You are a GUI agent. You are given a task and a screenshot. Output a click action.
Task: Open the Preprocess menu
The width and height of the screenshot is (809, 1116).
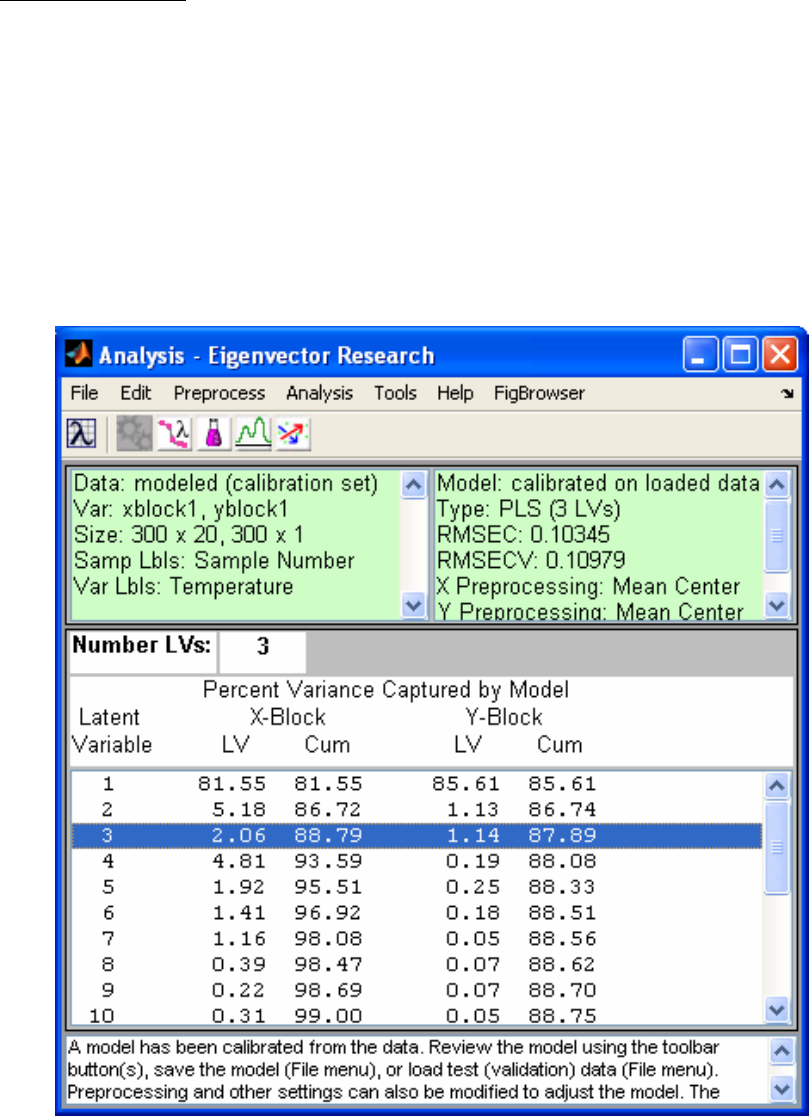tap(219, 393)
